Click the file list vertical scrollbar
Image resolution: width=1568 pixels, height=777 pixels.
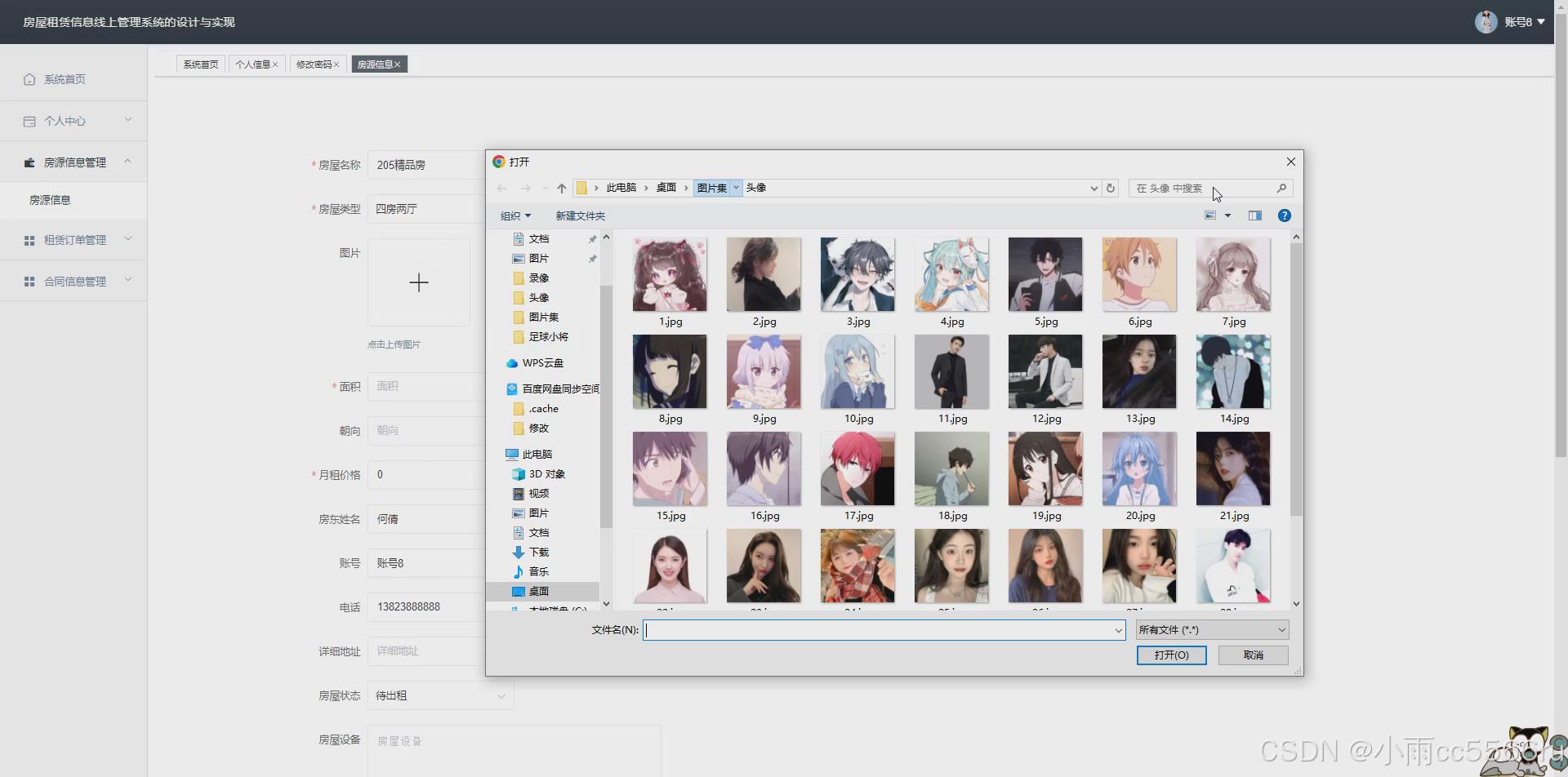pos(1296,380)
